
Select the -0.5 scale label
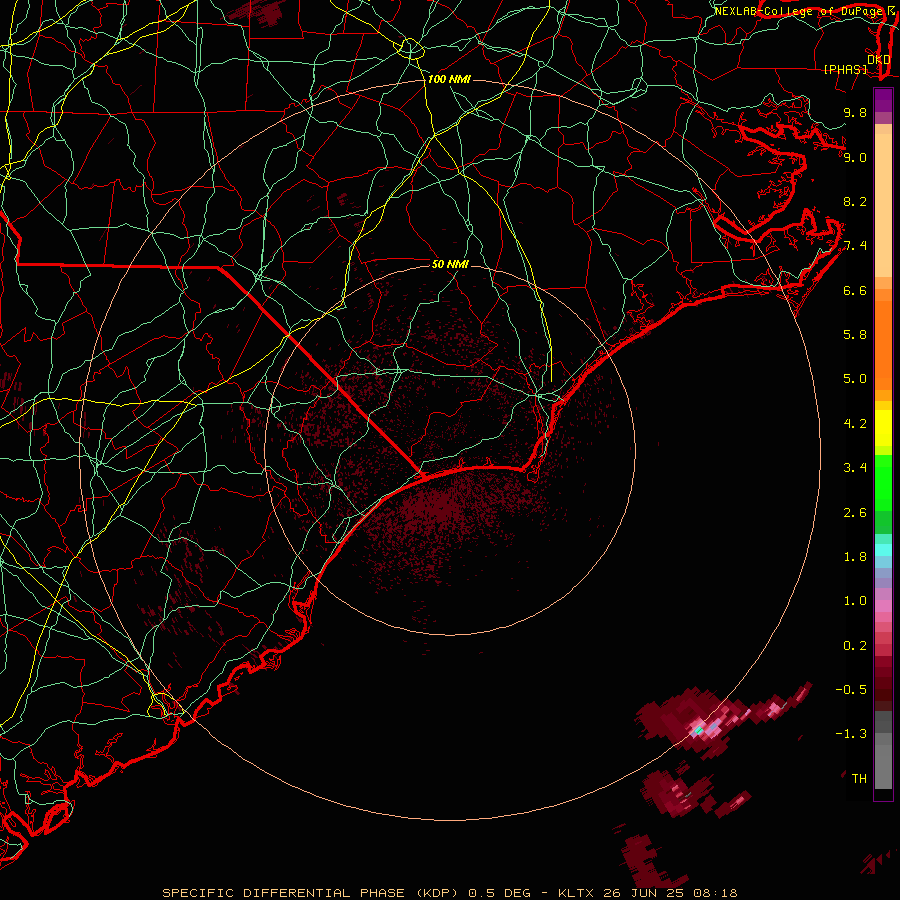click(x=852, y=690)
